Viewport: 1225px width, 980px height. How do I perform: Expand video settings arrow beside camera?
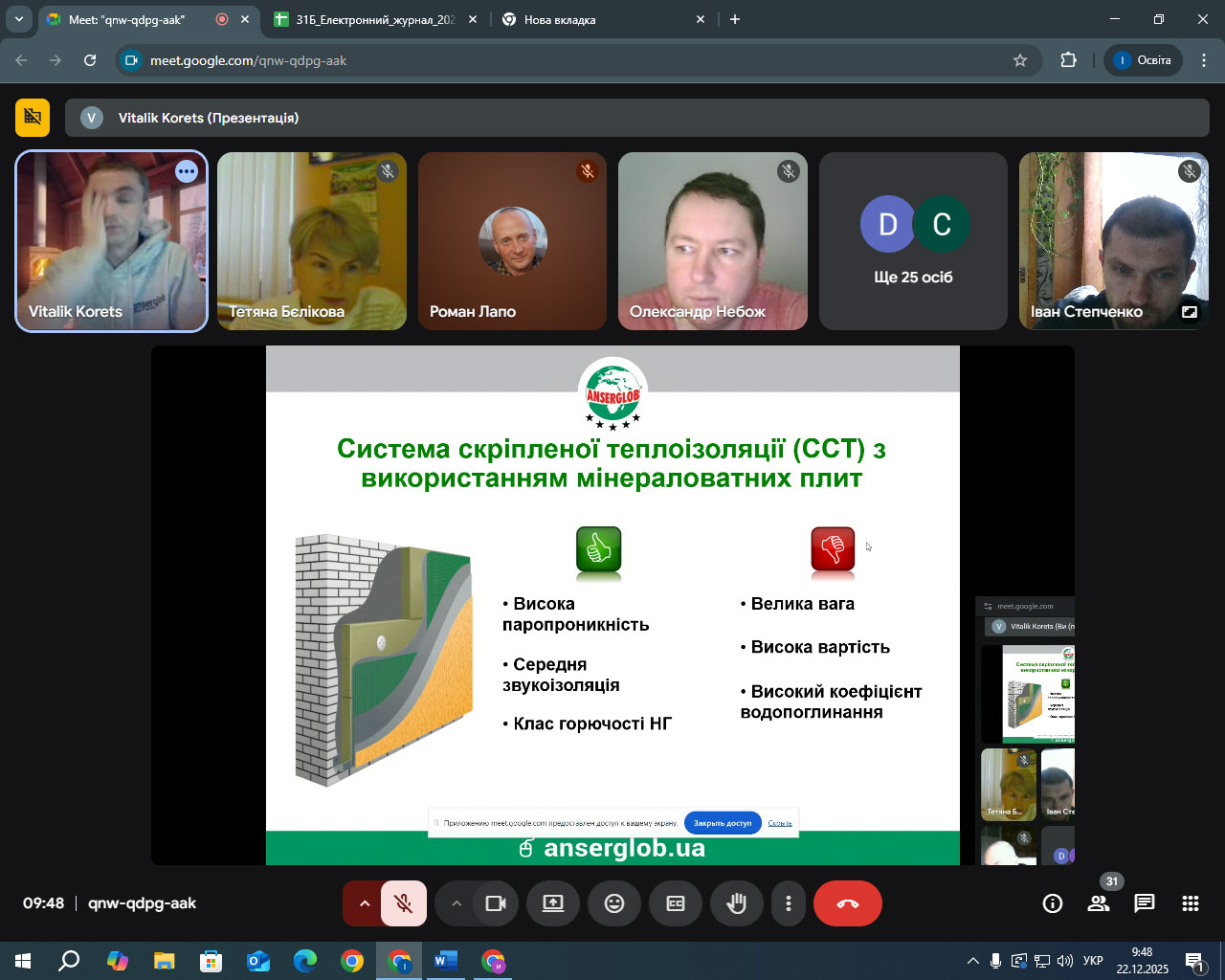pyautogui.click(x=457, y=903)
